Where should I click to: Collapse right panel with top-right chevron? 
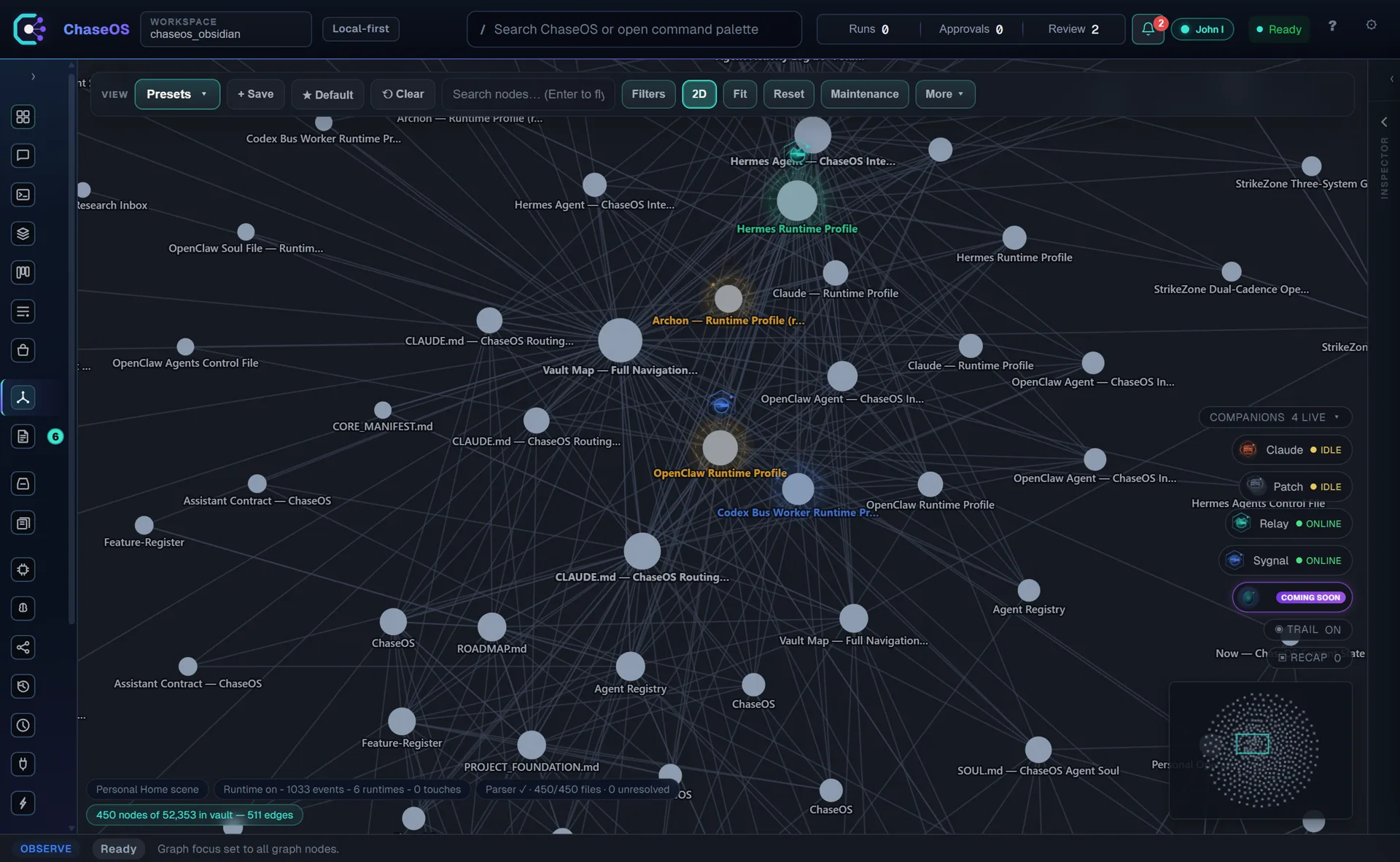tap(1391, 79)
